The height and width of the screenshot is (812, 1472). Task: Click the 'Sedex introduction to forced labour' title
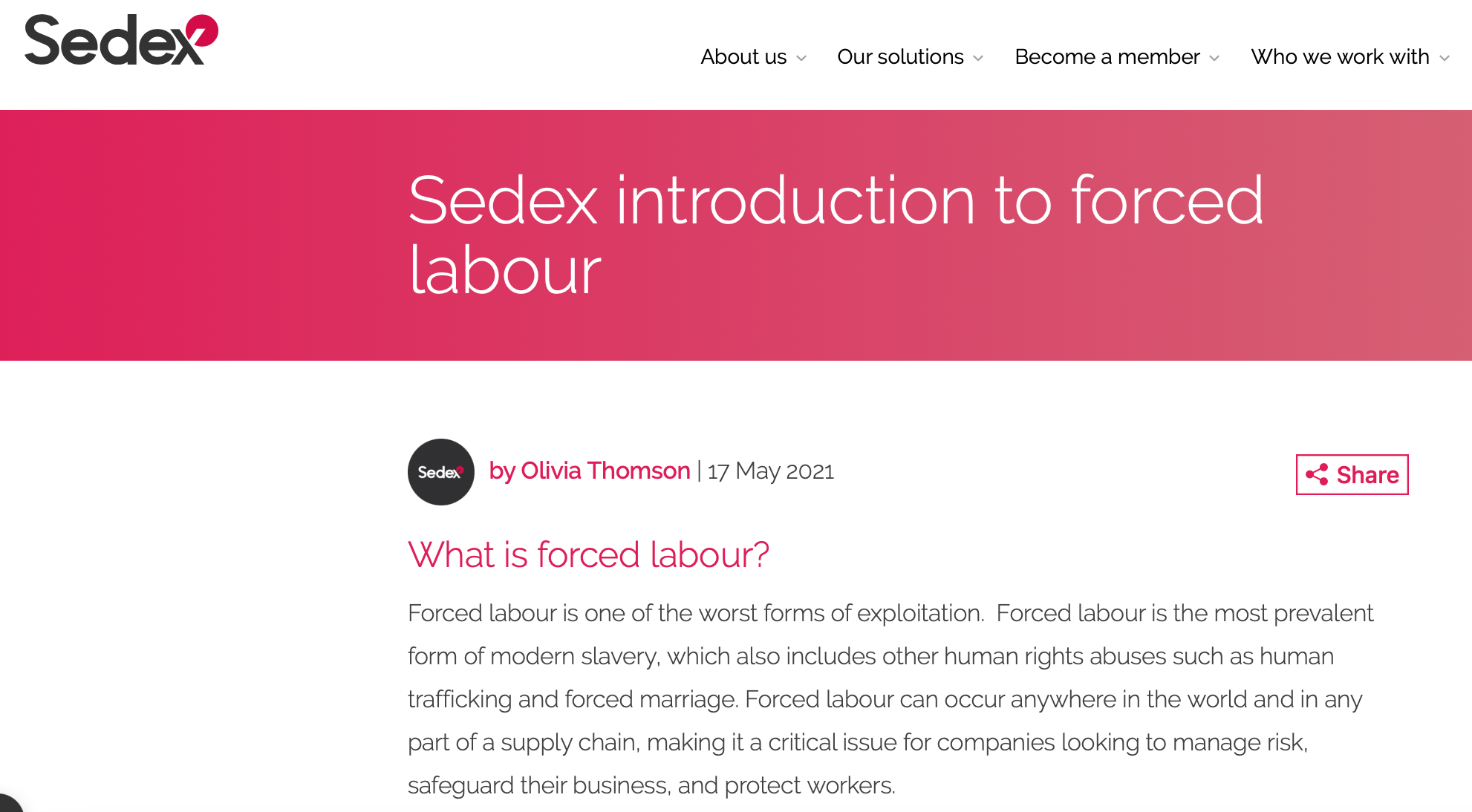(836, 235)
